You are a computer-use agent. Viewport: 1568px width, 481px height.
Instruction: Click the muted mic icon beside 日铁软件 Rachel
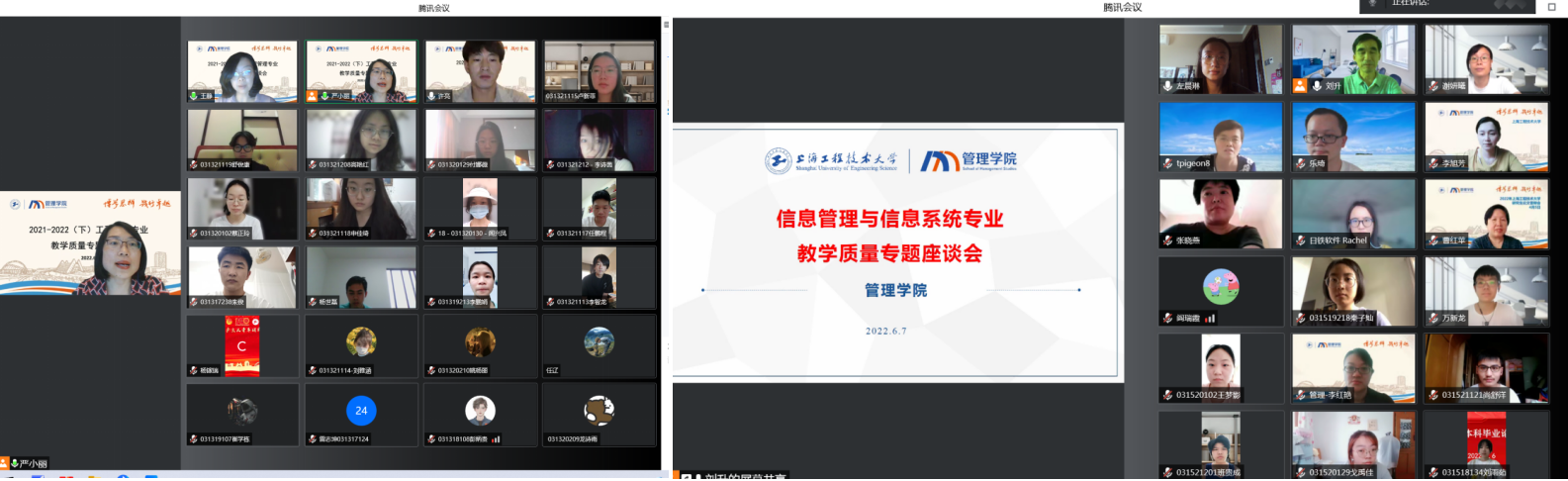tap(1301, 240)
